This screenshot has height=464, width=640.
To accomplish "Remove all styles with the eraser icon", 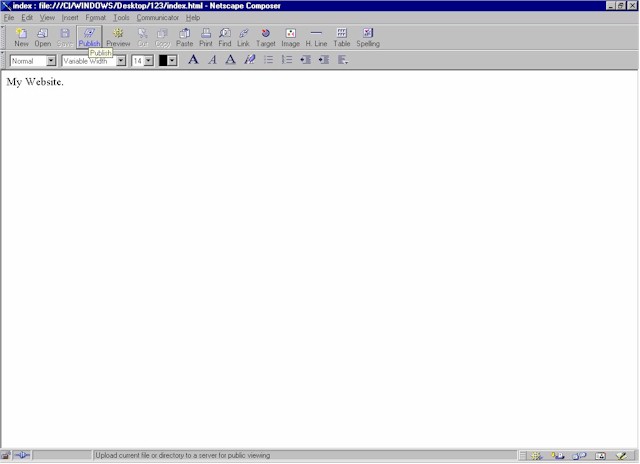I will tap(249, 60).
